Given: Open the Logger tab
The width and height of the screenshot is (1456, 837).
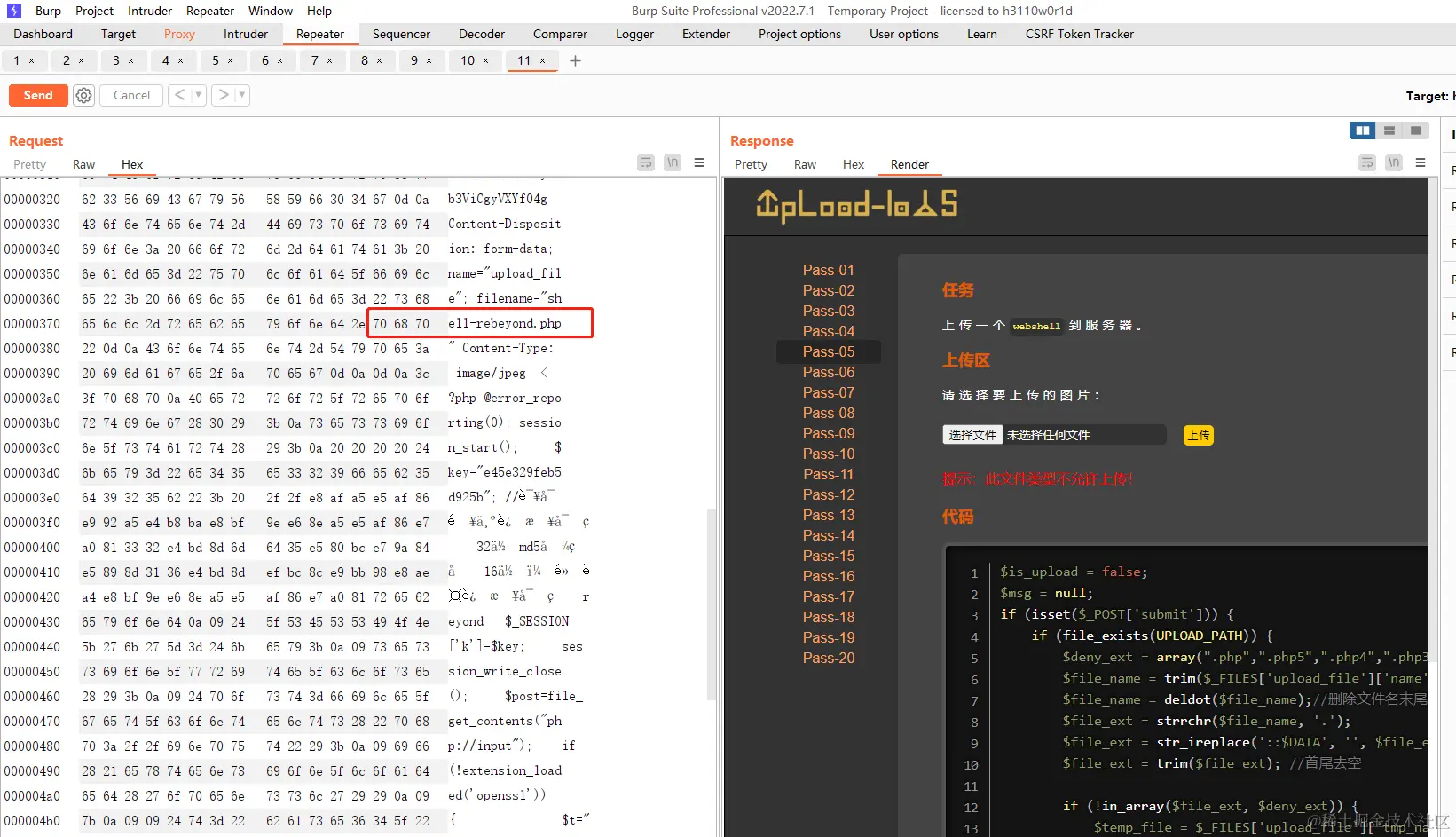Looking at the screenshot, I should pyautogui.click(x=635, y=34).
